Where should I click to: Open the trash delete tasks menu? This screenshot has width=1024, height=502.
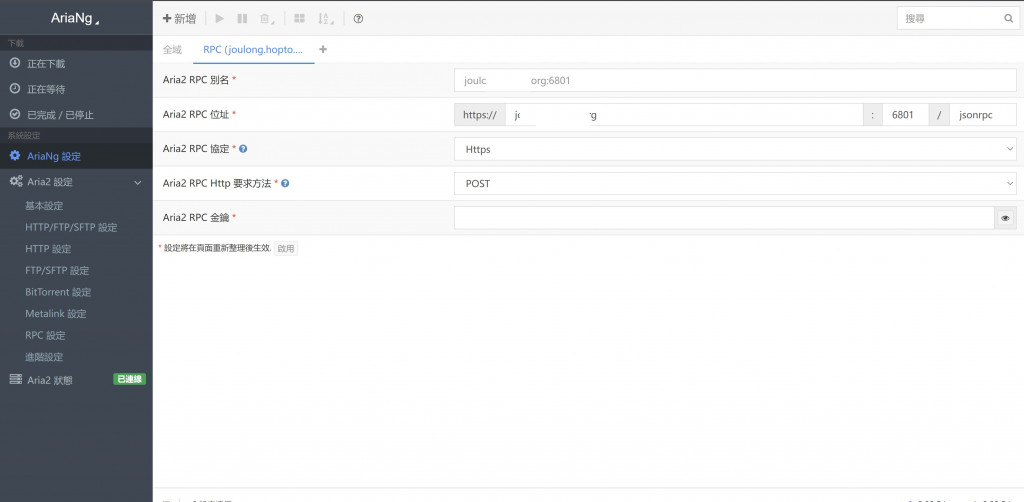tap(266, 19)
